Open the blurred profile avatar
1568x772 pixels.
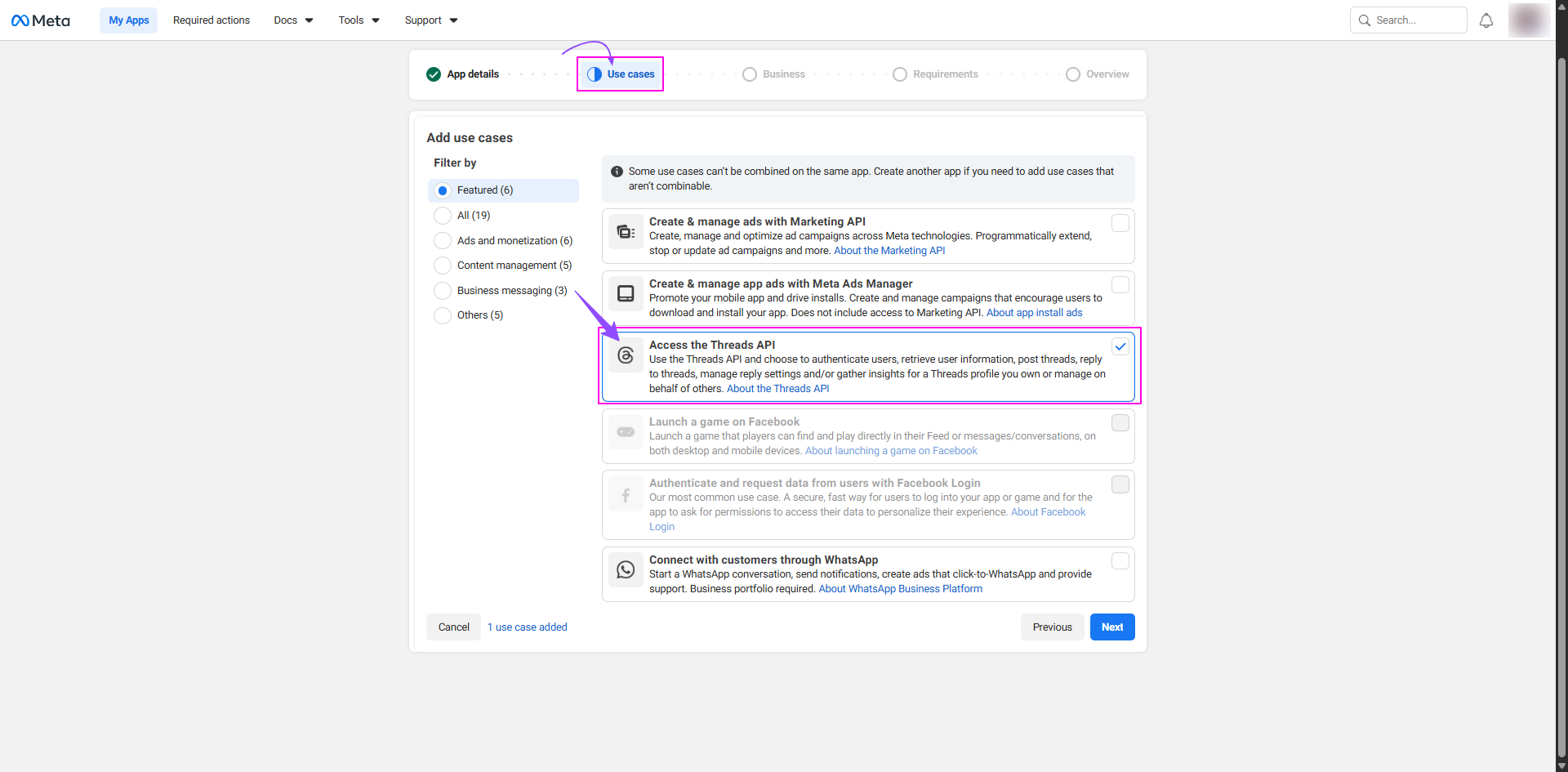(x=1528, y=20)
